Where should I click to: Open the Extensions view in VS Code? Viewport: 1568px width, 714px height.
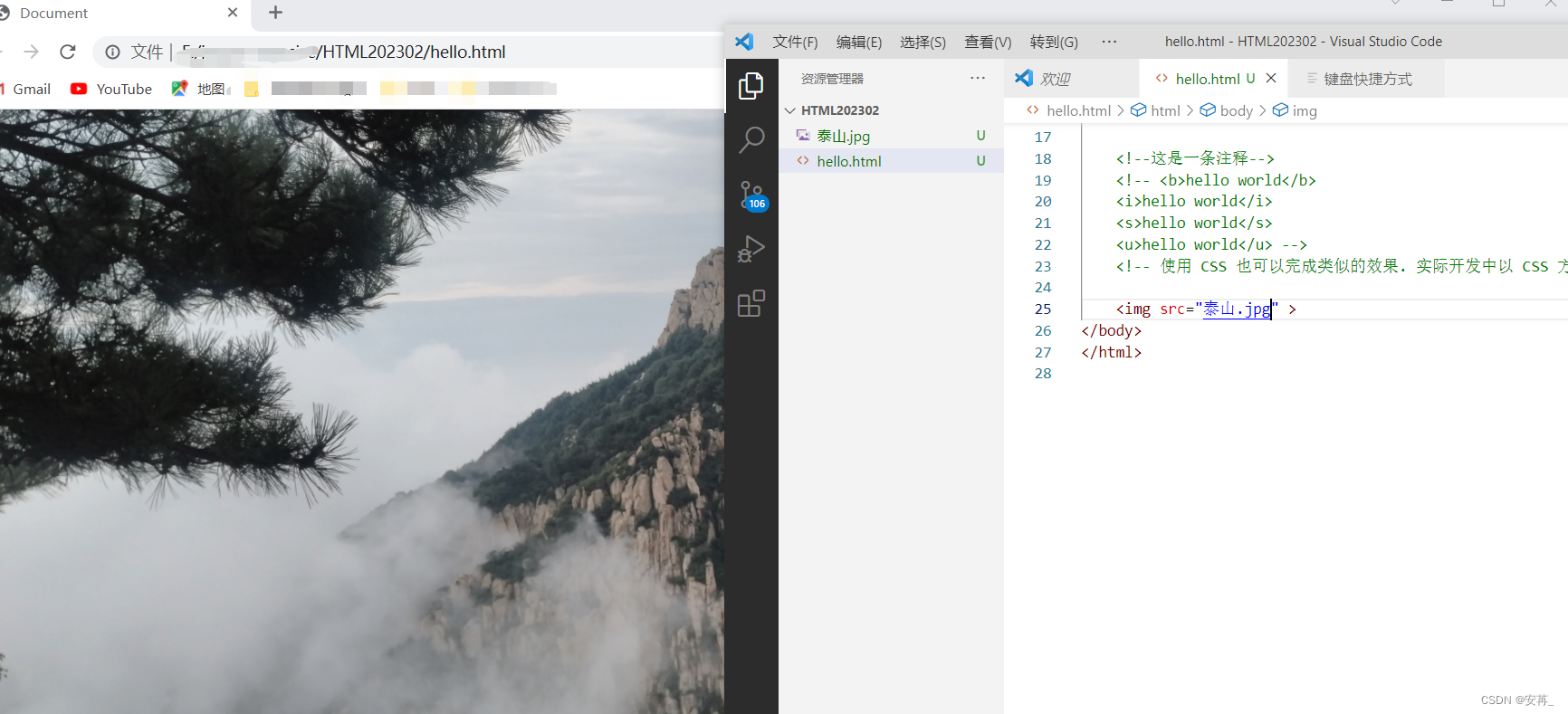pyautogui.click(x=751, y=303)
